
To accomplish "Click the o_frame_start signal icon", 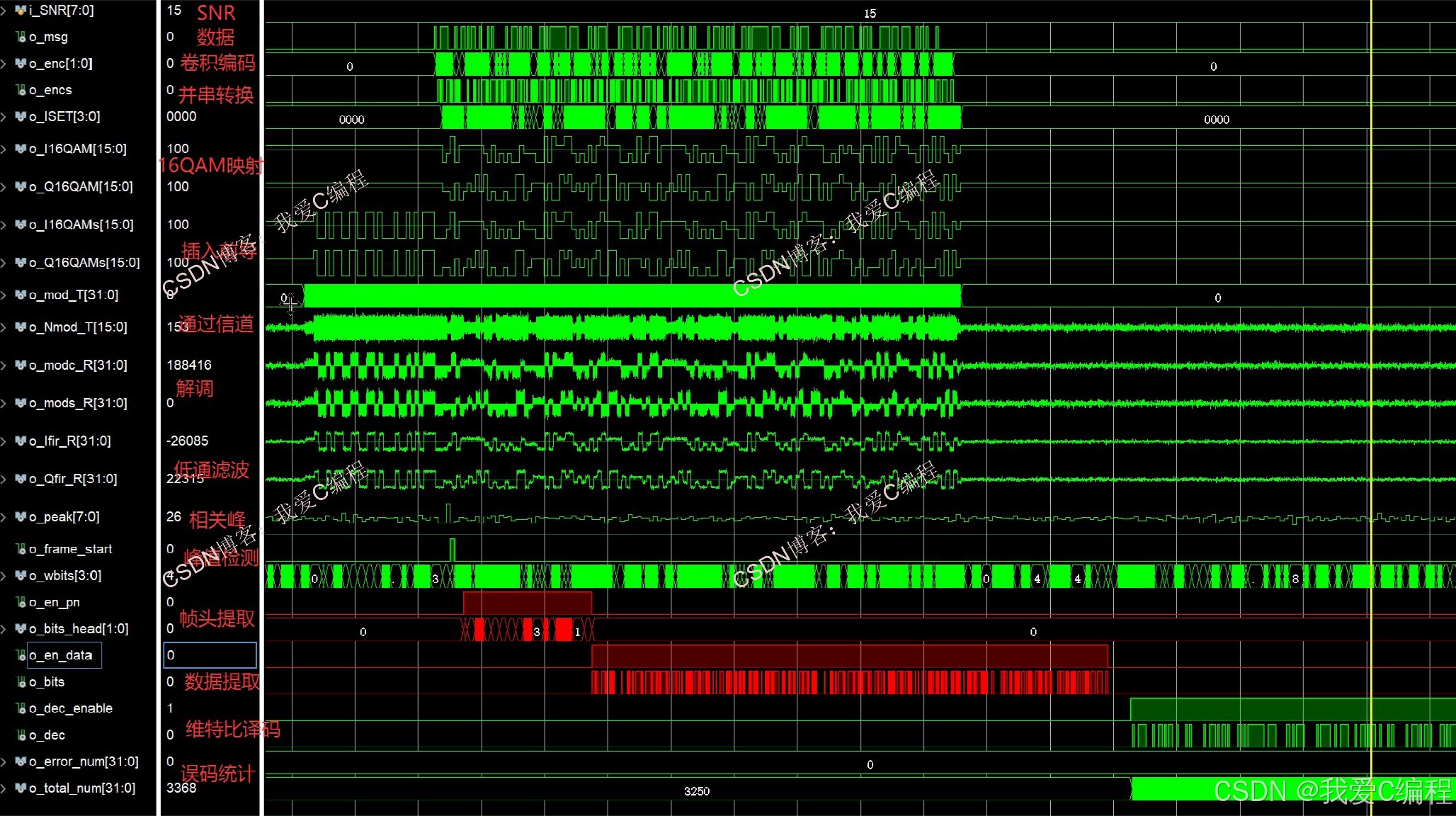I will pos(21,549).
